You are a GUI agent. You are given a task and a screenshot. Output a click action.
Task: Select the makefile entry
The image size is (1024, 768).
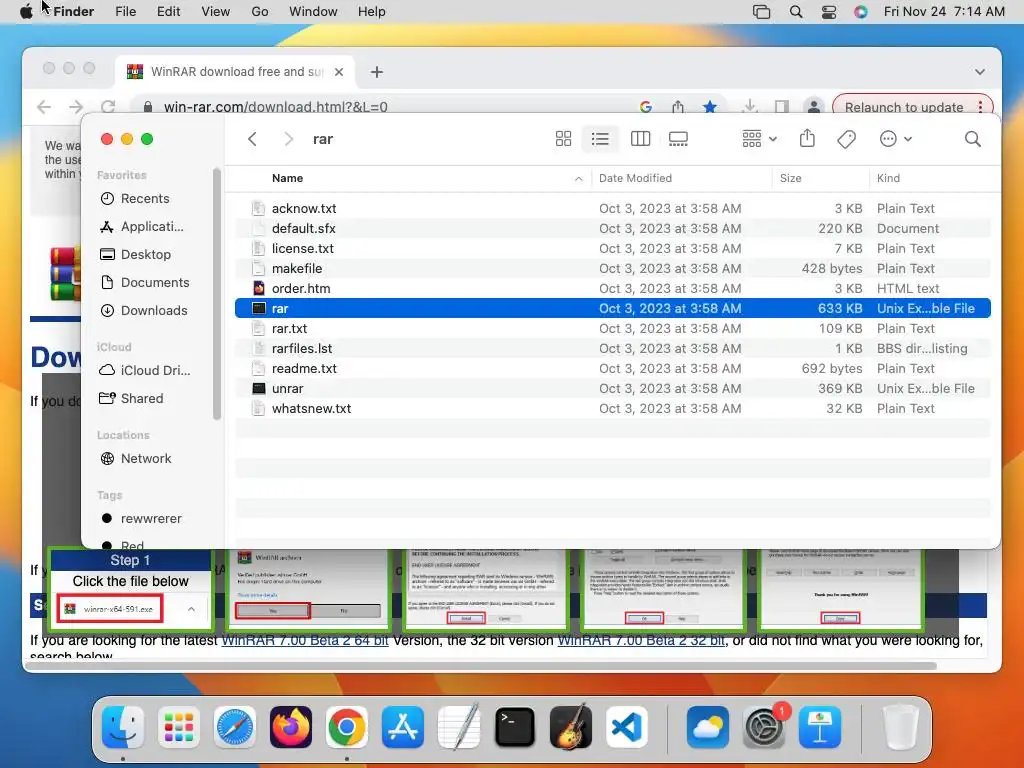point(613,268)
